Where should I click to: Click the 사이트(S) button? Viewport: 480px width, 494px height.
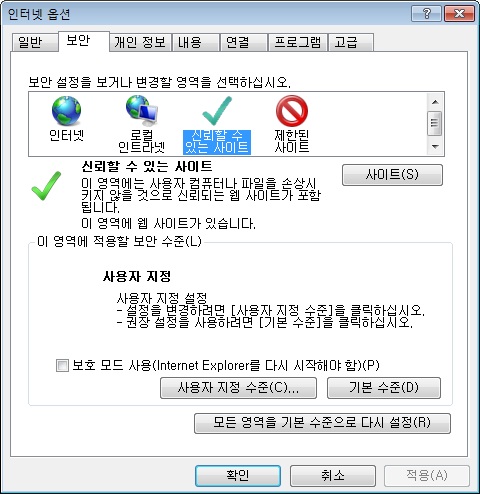[x=392, y=174]
